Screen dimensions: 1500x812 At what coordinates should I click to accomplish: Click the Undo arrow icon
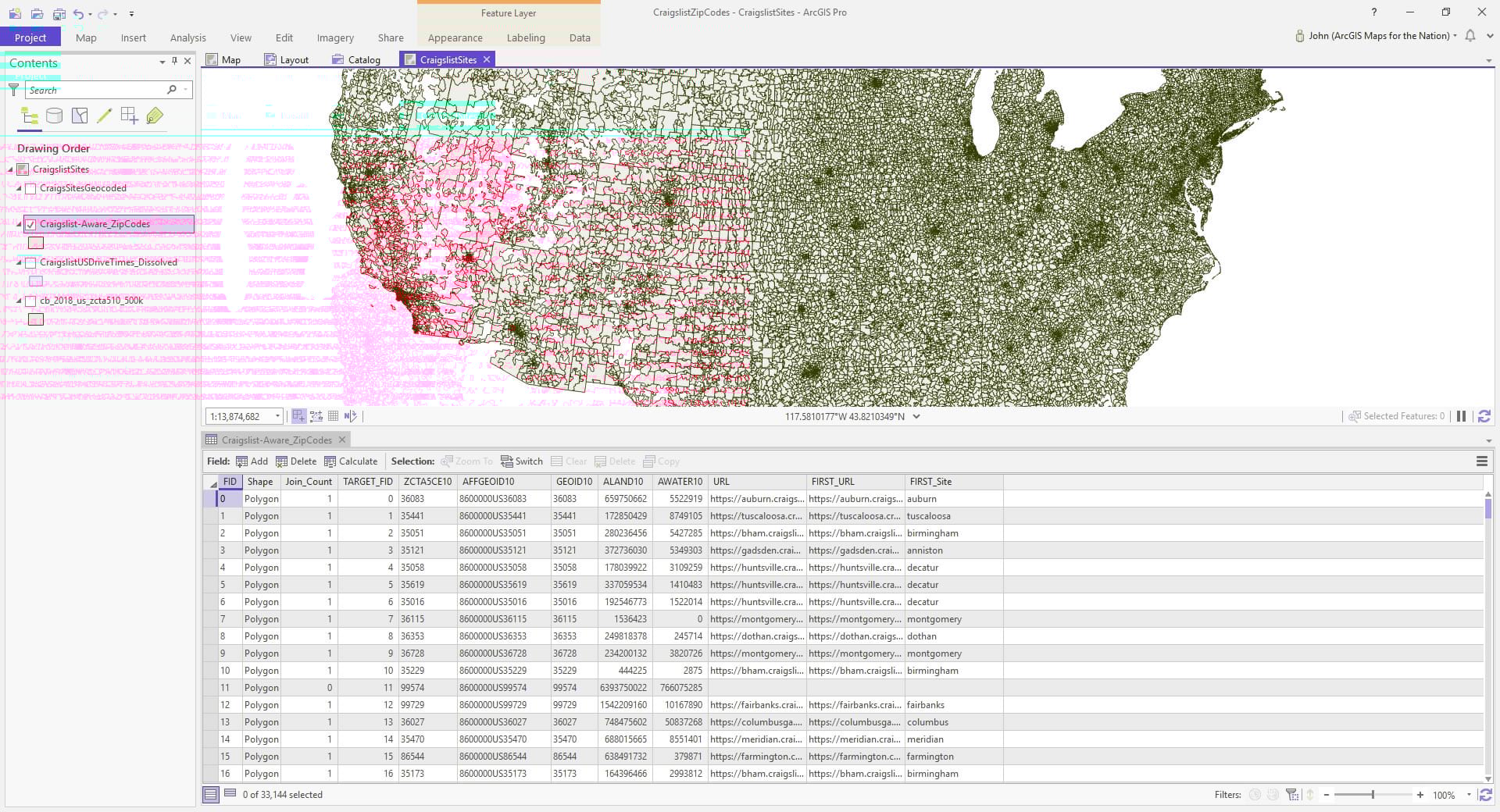pos(78,14)
